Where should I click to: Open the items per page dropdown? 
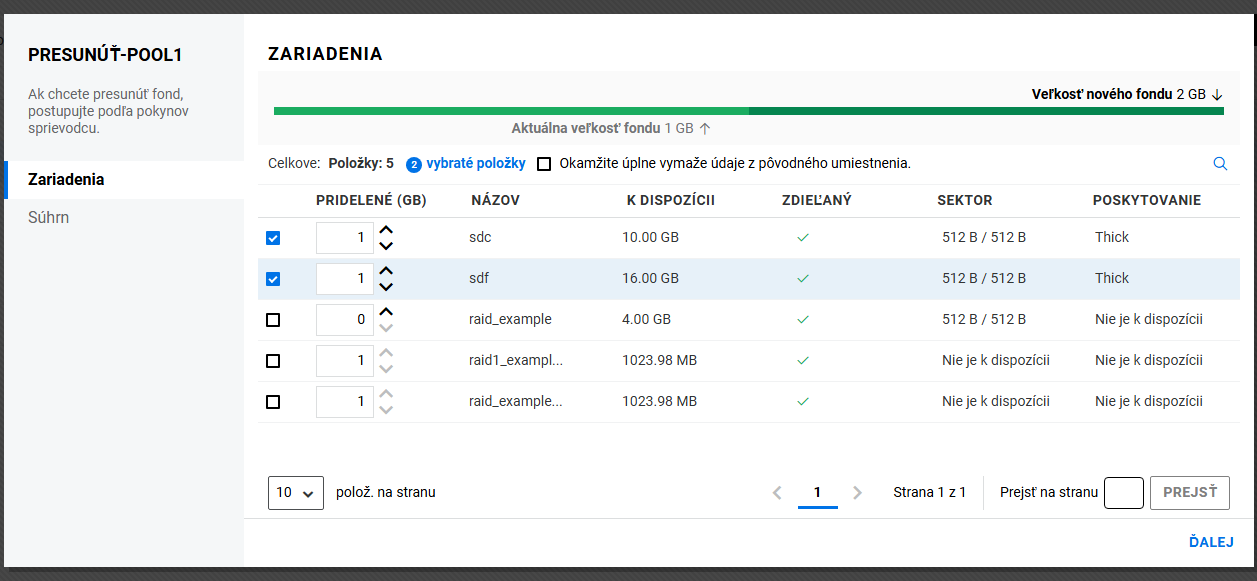tap(296, 492)
